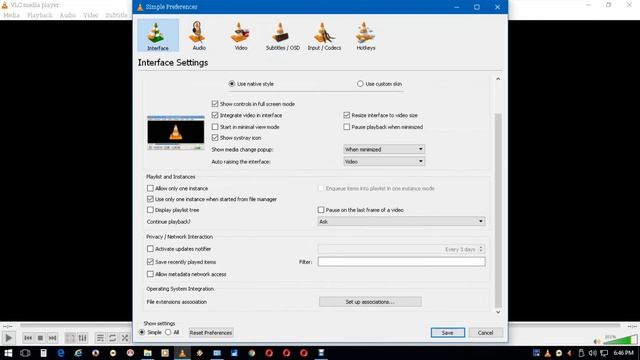The height and width of the screenshot is (360, 640).
Task: Click the clock showing 6:46 PM
Action: (x=623, y=353)
